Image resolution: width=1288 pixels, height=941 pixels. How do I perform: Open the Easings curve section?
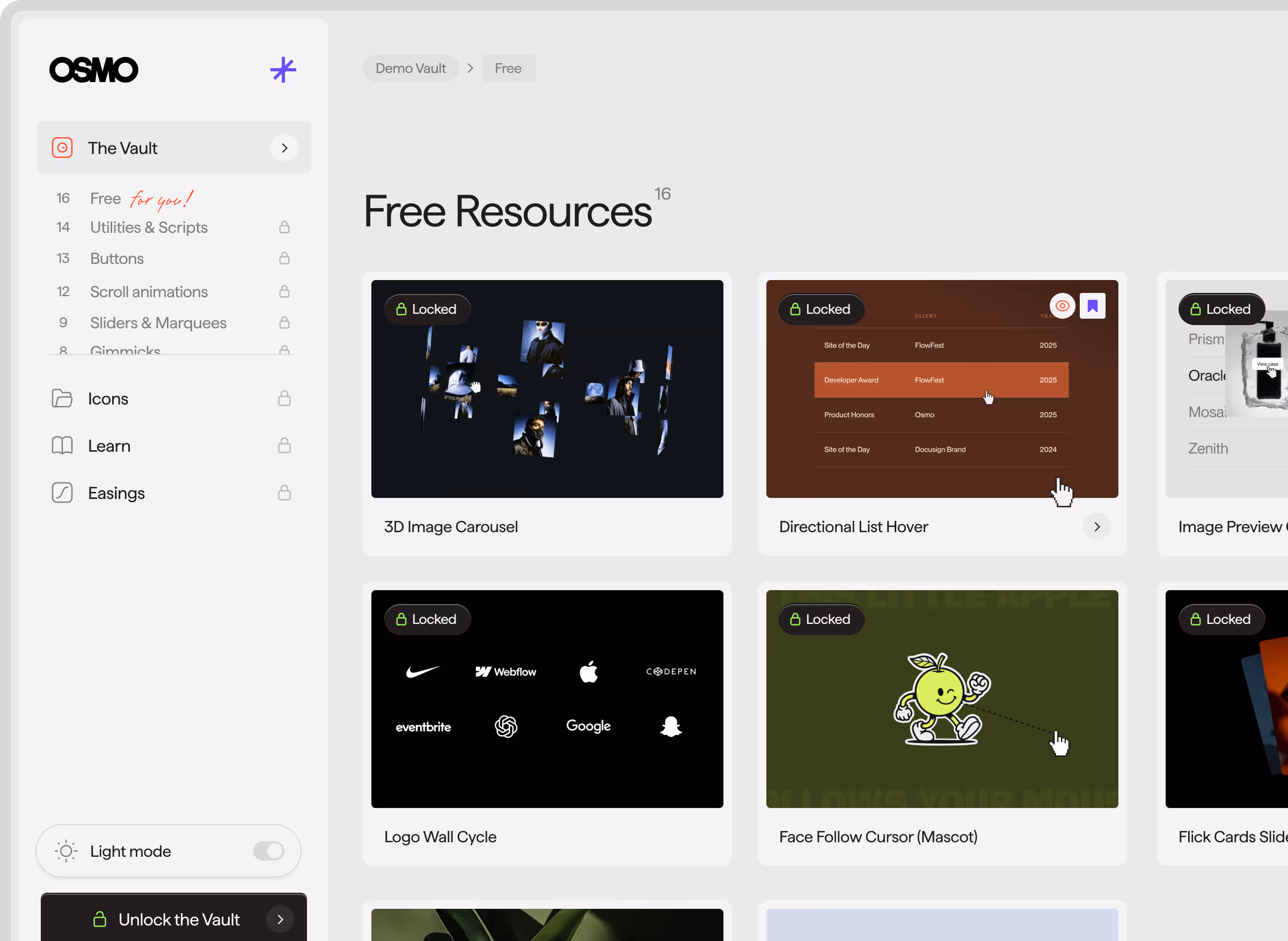click(116, 493)
